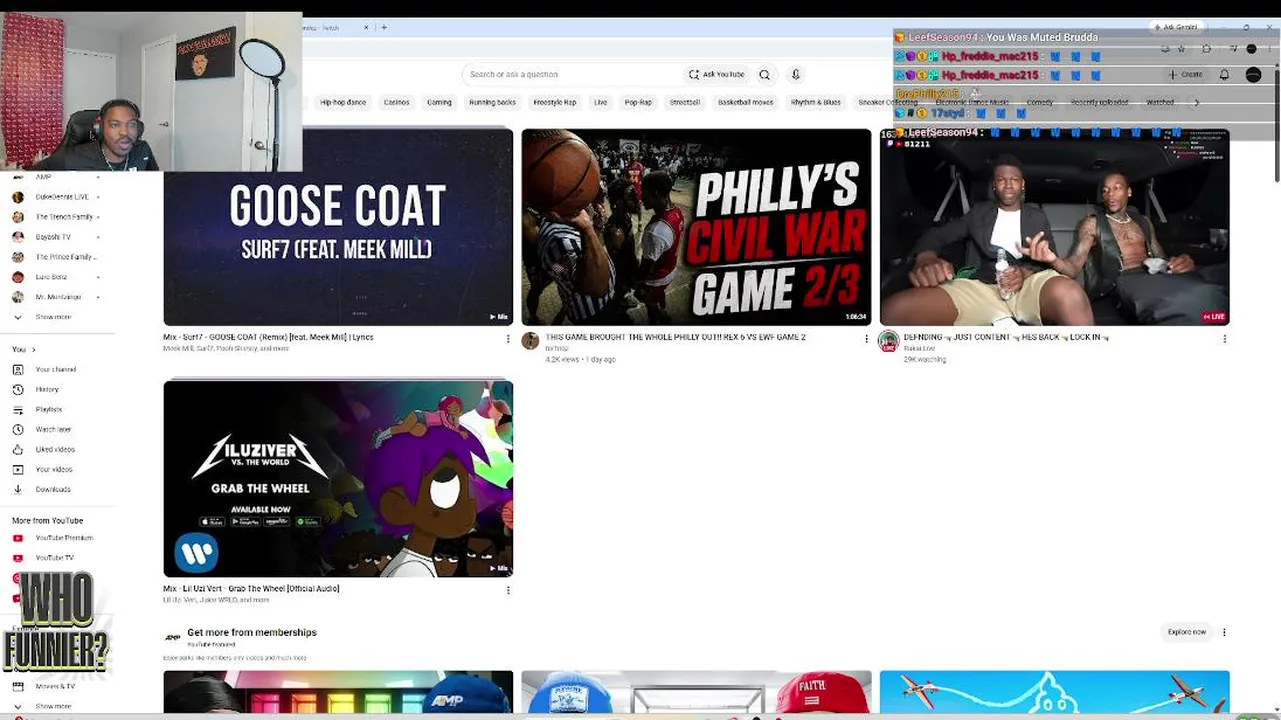Open the Goose Coat mix title link

[268, 337]
